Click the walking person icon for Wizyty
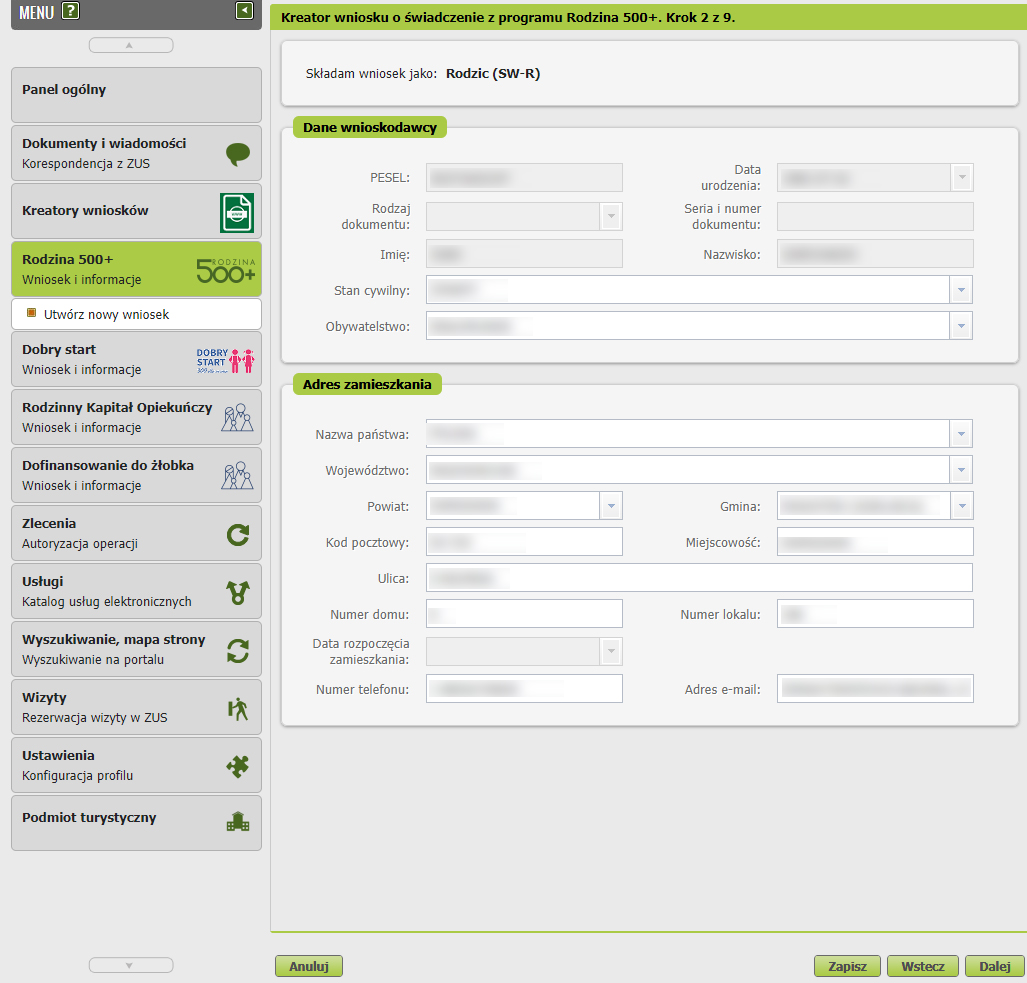1027x983 pixels. point(237,708)
